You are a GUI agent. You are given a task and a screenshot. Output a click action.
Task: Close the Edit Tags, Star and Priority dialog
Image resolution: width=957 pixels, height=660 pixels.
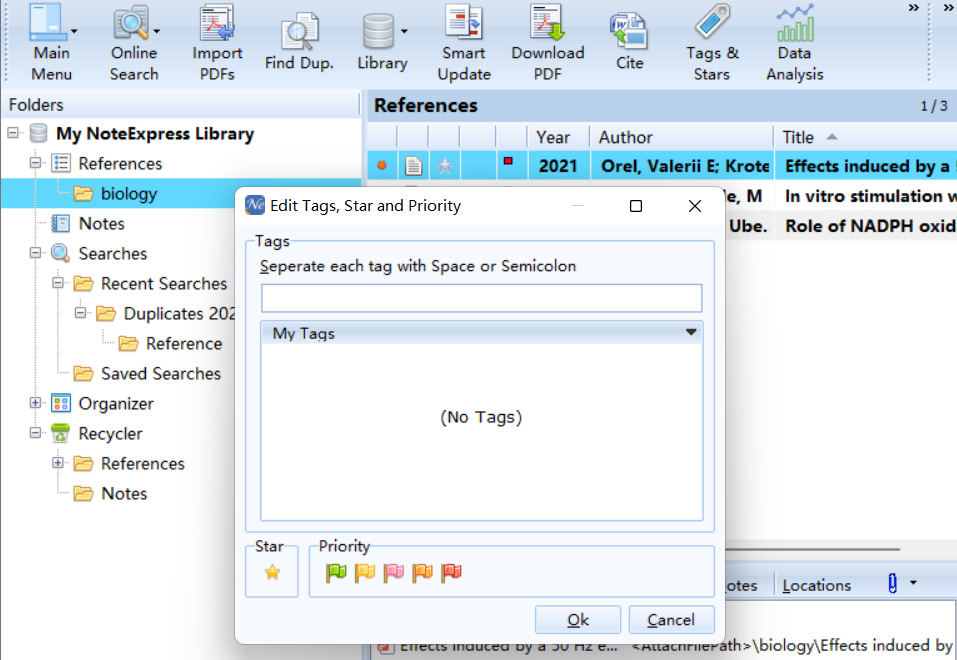click(x=695, y=206)
